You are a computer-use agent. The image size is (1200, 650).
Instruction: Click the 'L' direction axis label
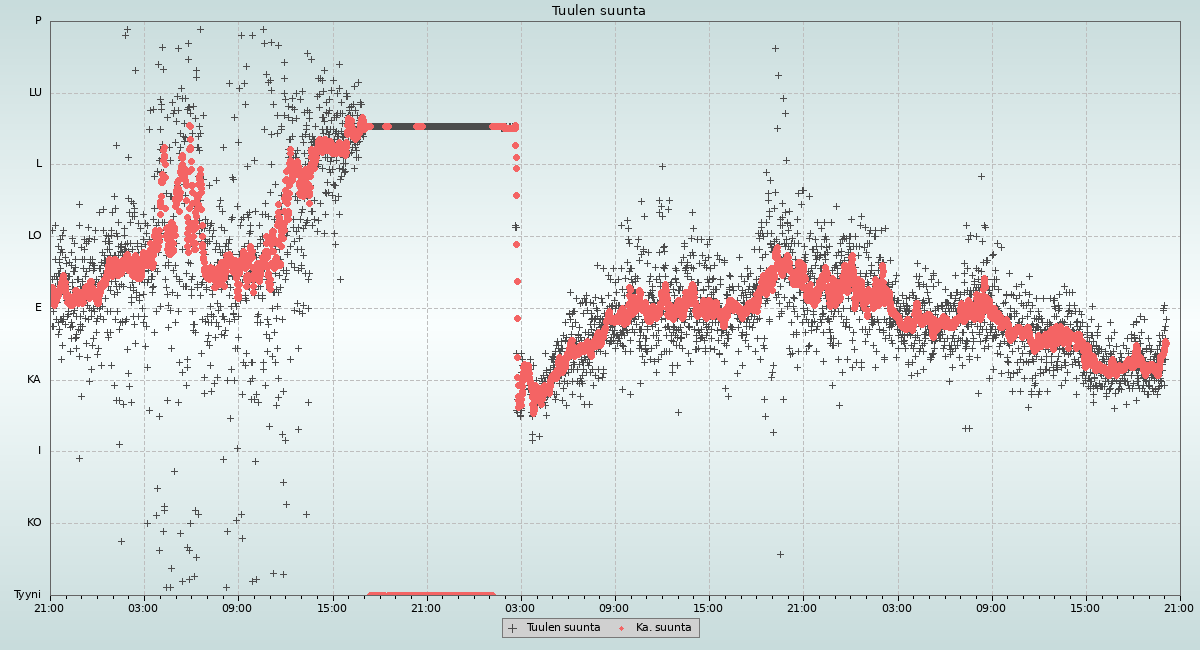pos(39,164)
